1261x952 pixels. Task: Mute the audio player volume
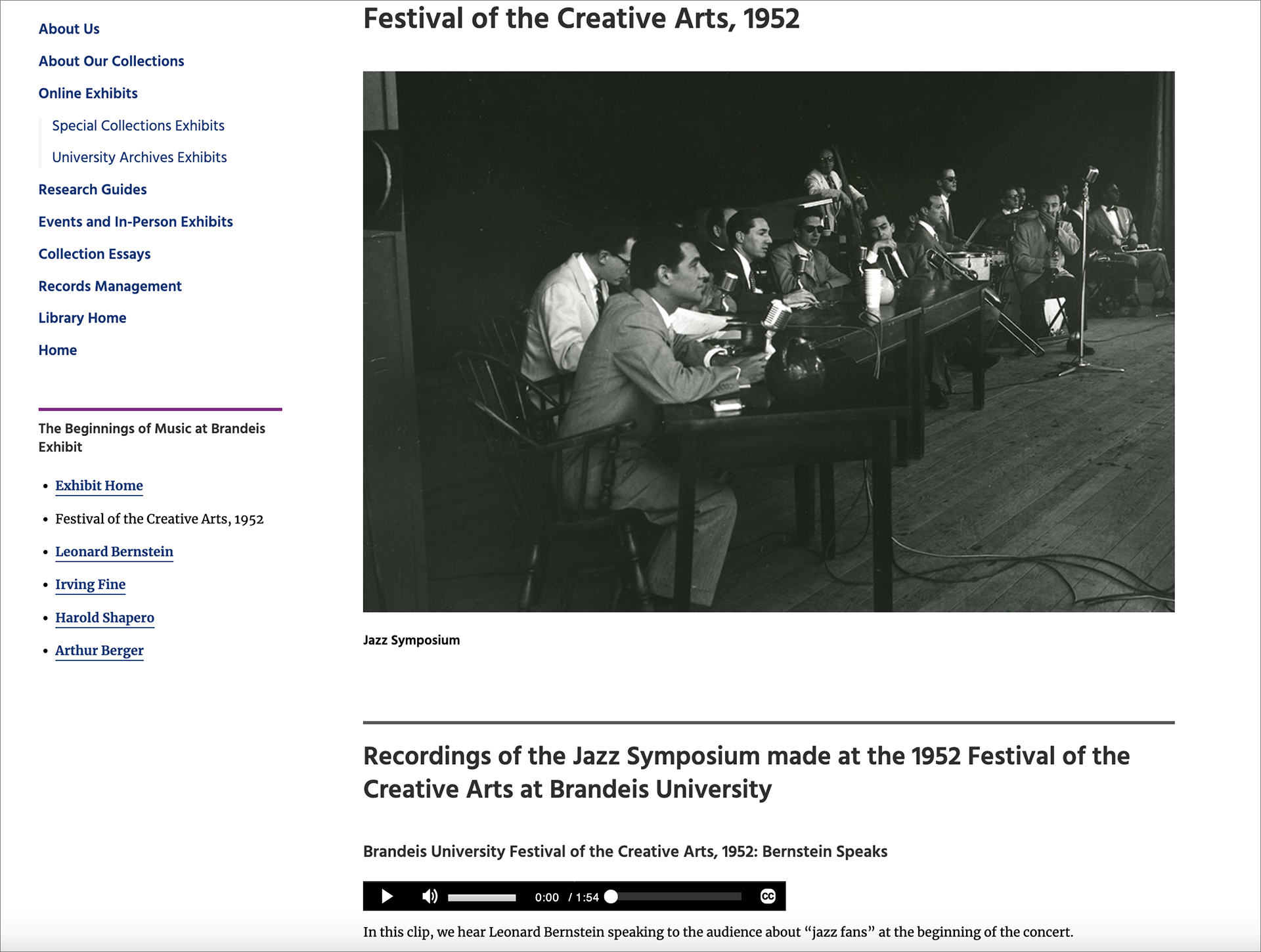[x=430, y=896]
